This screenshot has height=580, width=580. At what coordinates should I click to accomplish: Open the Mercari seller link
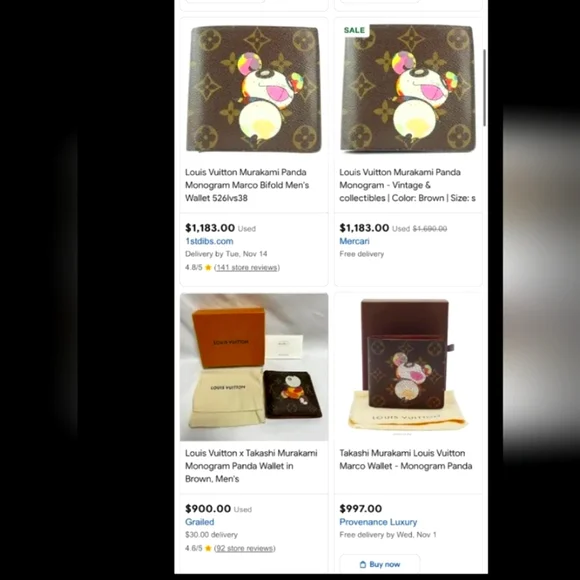[x=354, y=241]
